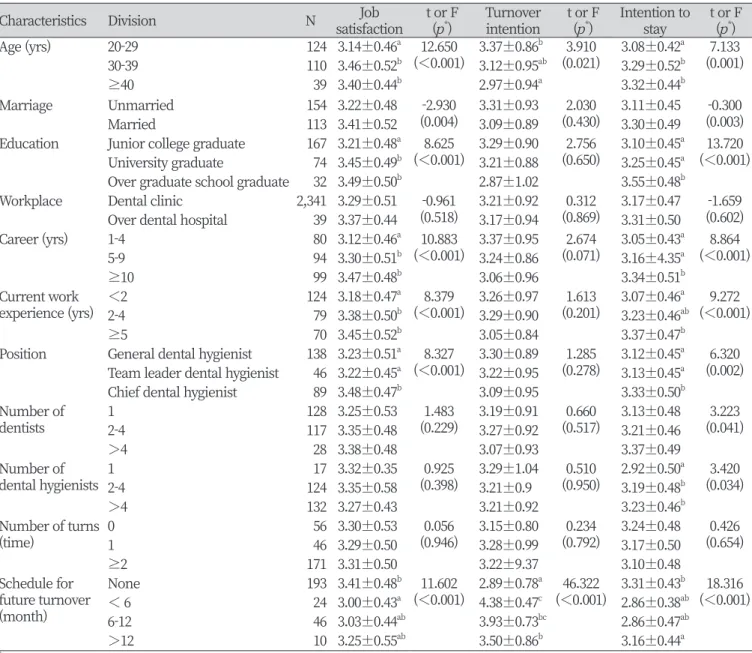Click the "18.316" F value
The image size is (752, 653).
pos(725,583)
